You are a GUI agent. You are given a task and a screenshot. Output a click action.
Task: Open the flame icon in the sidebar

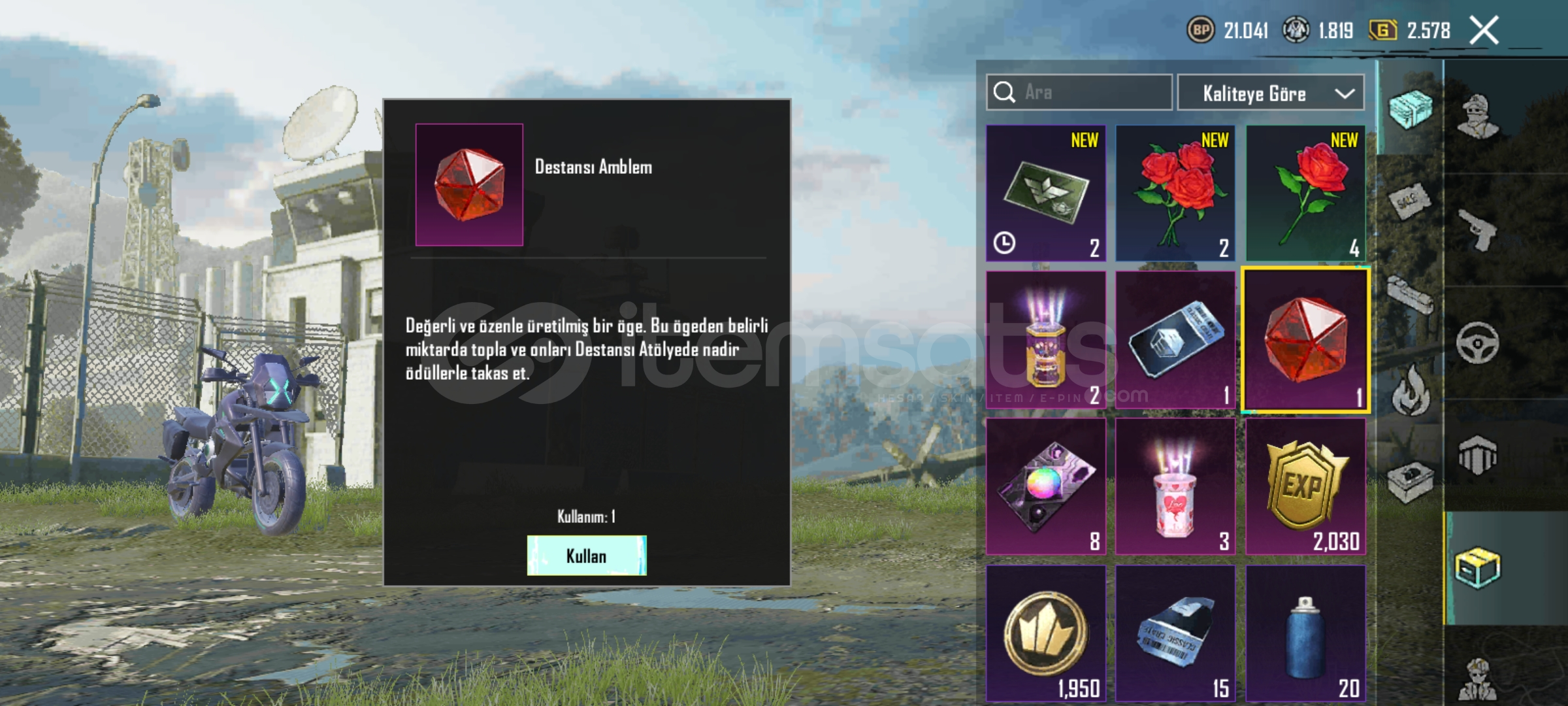(1411, 390)
